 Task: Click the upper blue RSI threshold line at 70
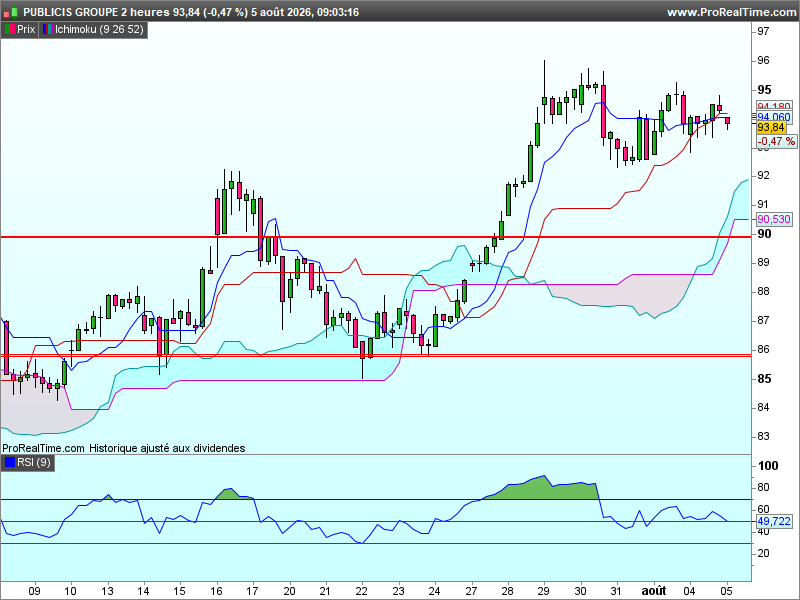coord(376,499)
